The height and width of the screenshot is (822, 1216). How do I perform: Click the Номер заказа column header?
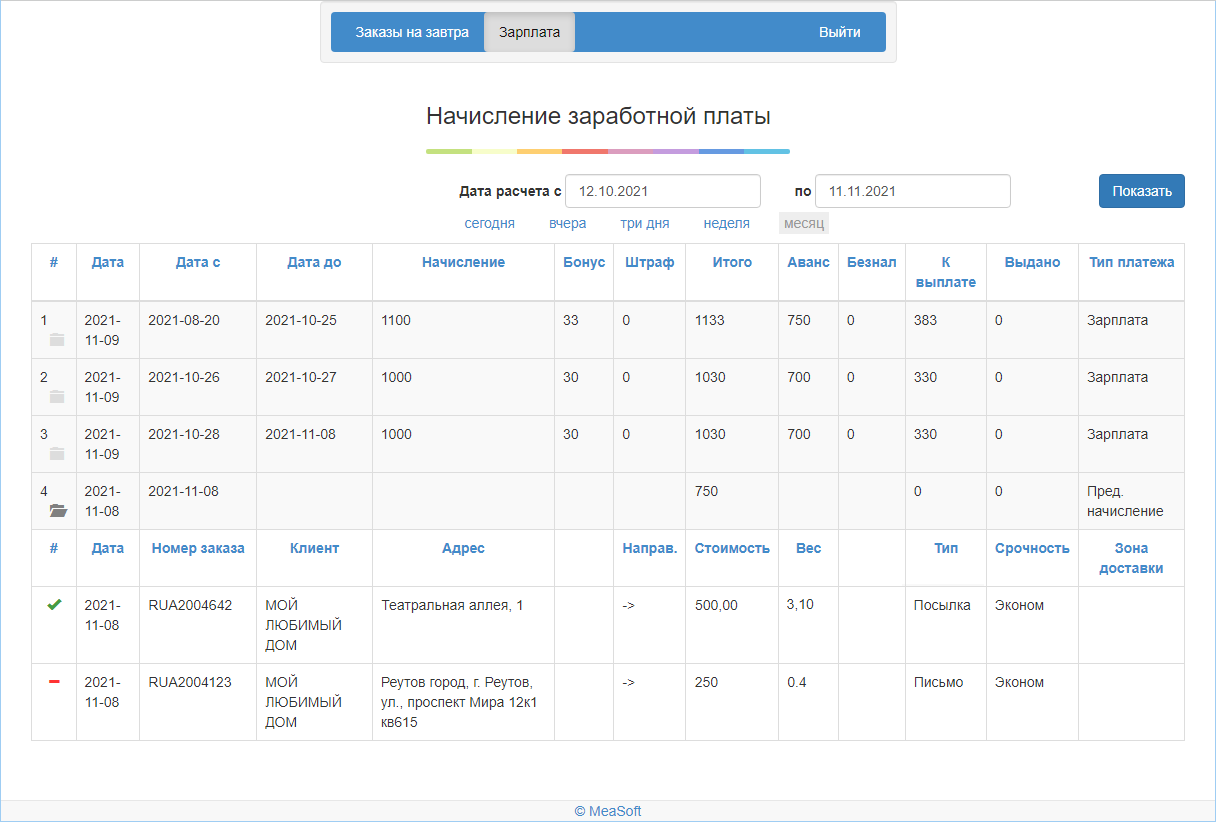pyautogui.click(x=198, y=548)
